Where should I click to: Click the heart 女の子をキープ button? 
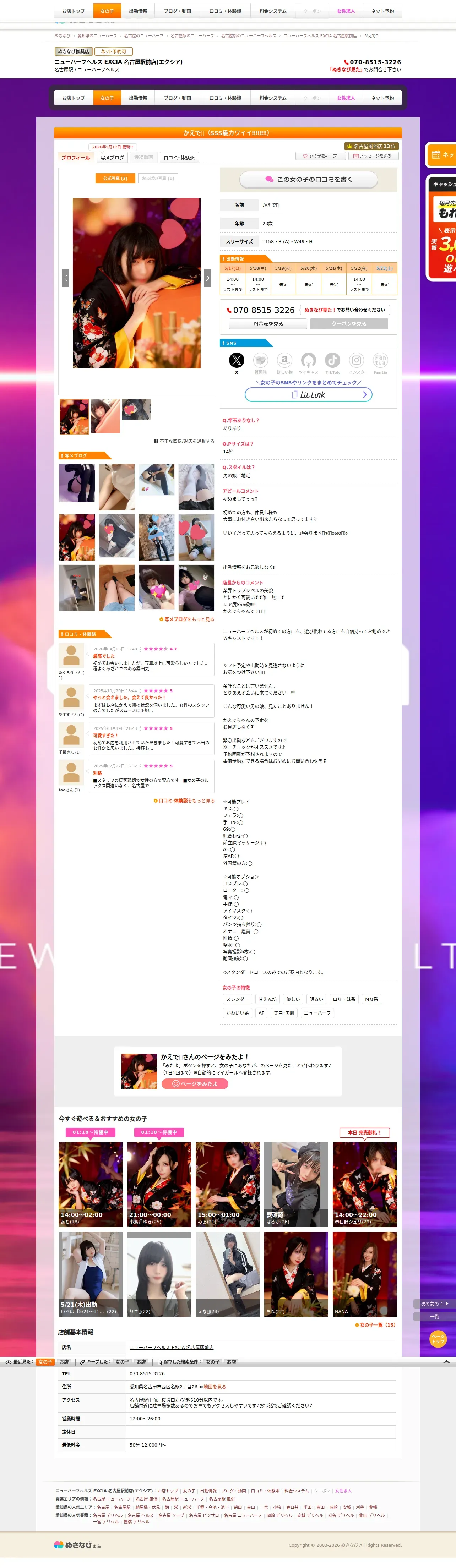click(x=320, y=156)
